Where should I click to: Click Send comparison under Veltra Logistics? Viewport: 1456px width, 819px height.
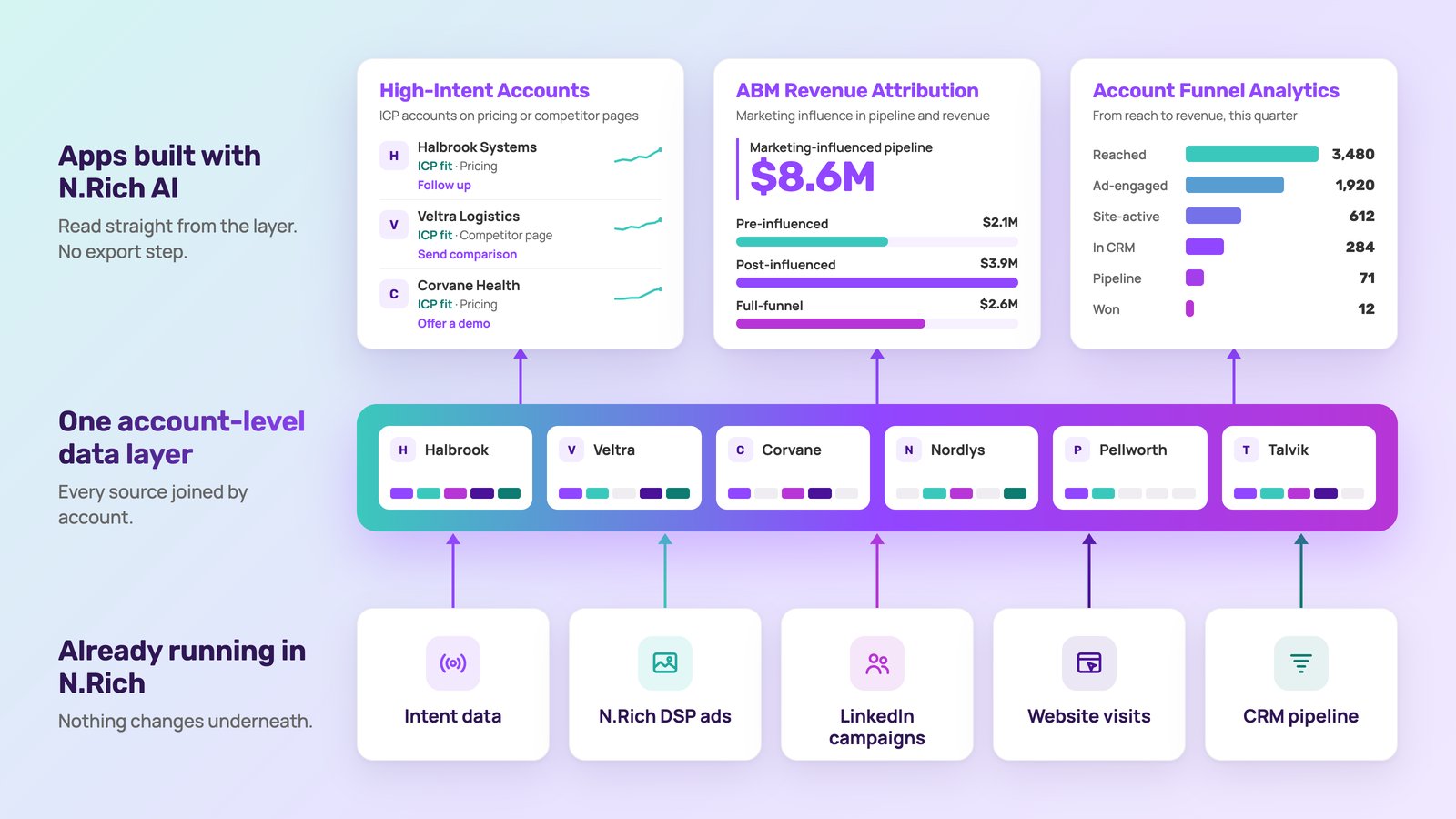pos(467,255)
